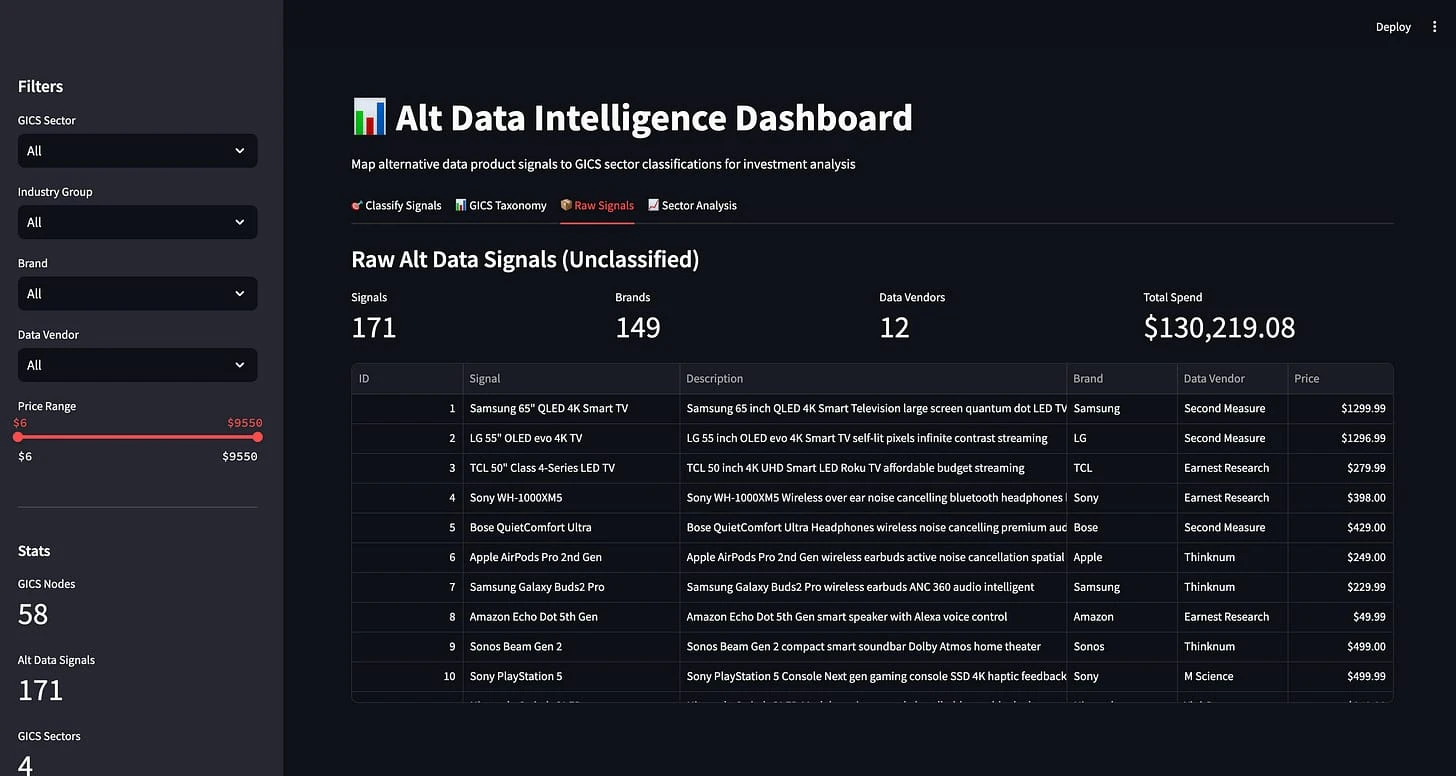Click the chart icon beside GICS Taxonomy
The width and height of the screenshot is (1456, 776).
click(462, 205)
